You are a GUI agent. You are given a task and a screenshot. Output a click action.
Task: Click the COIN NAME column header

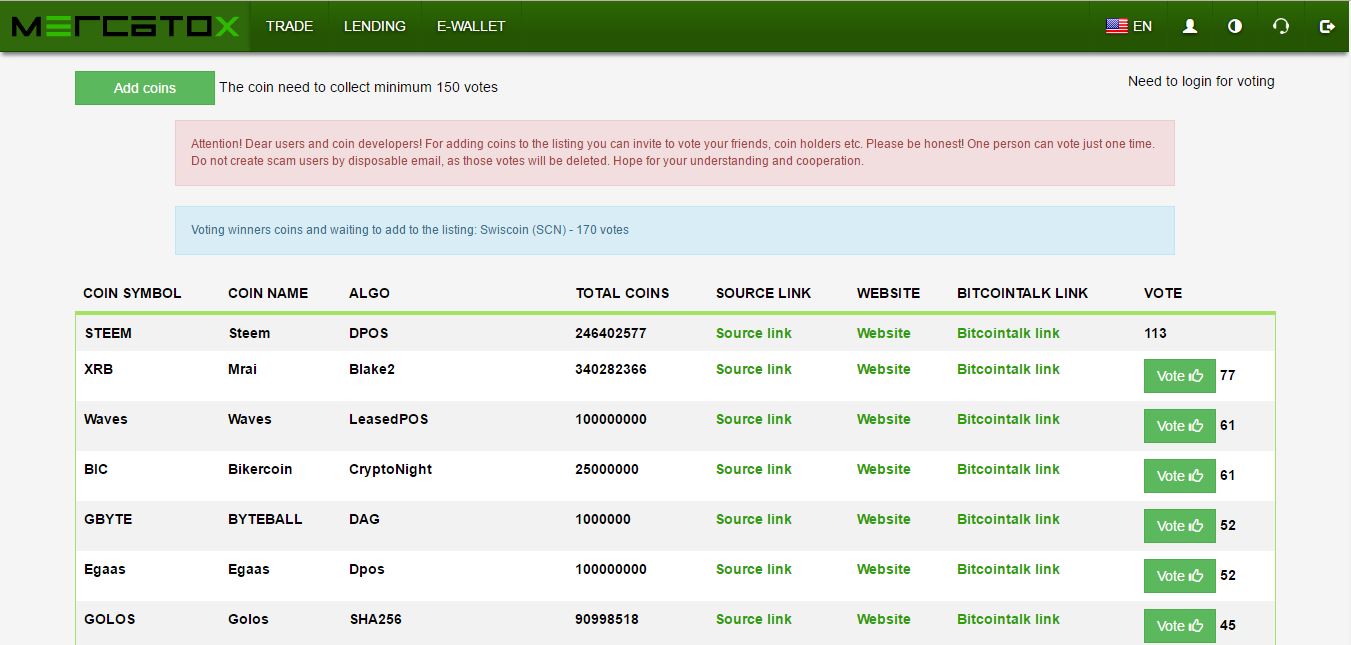click(x=268, y=293)
